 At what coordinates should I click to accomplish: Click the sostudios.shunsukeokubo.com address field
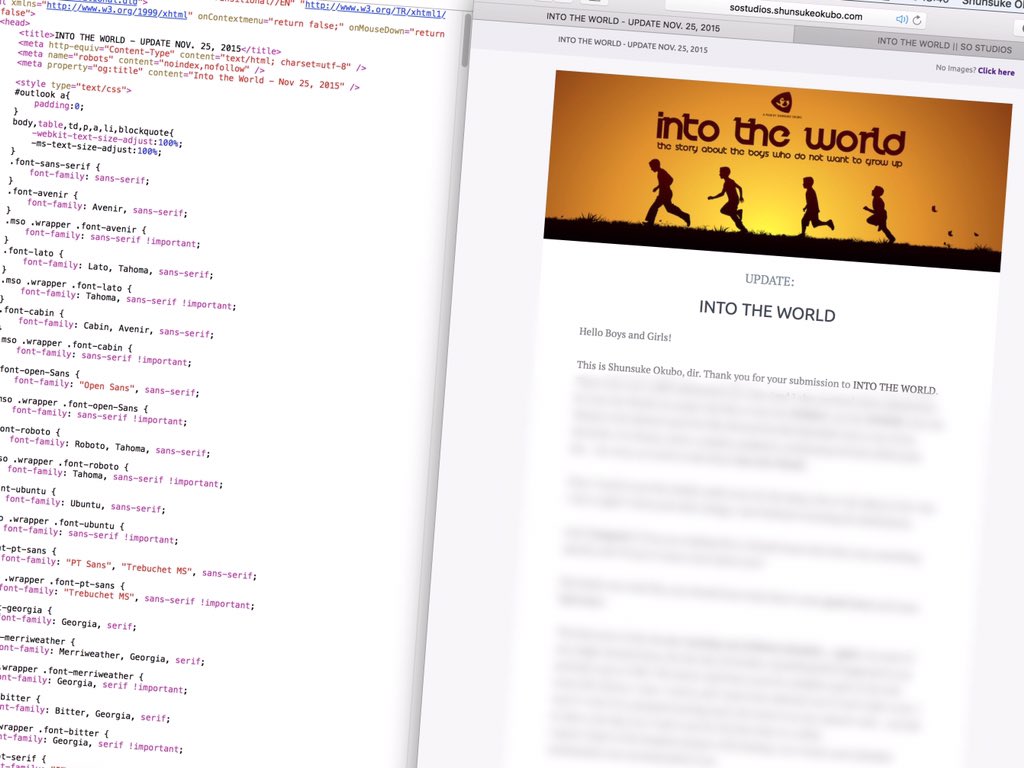click(795, 13)
